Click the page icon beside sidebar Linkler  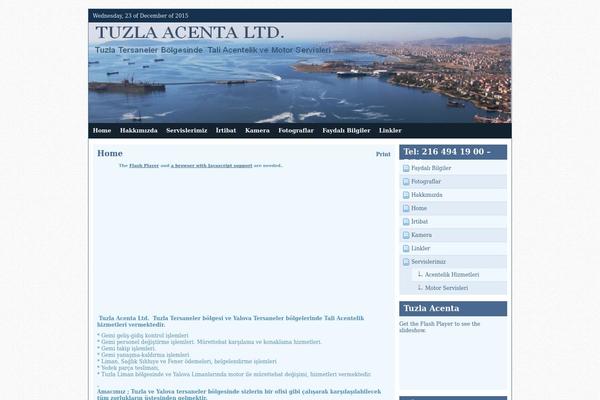(x=406, y=248)
